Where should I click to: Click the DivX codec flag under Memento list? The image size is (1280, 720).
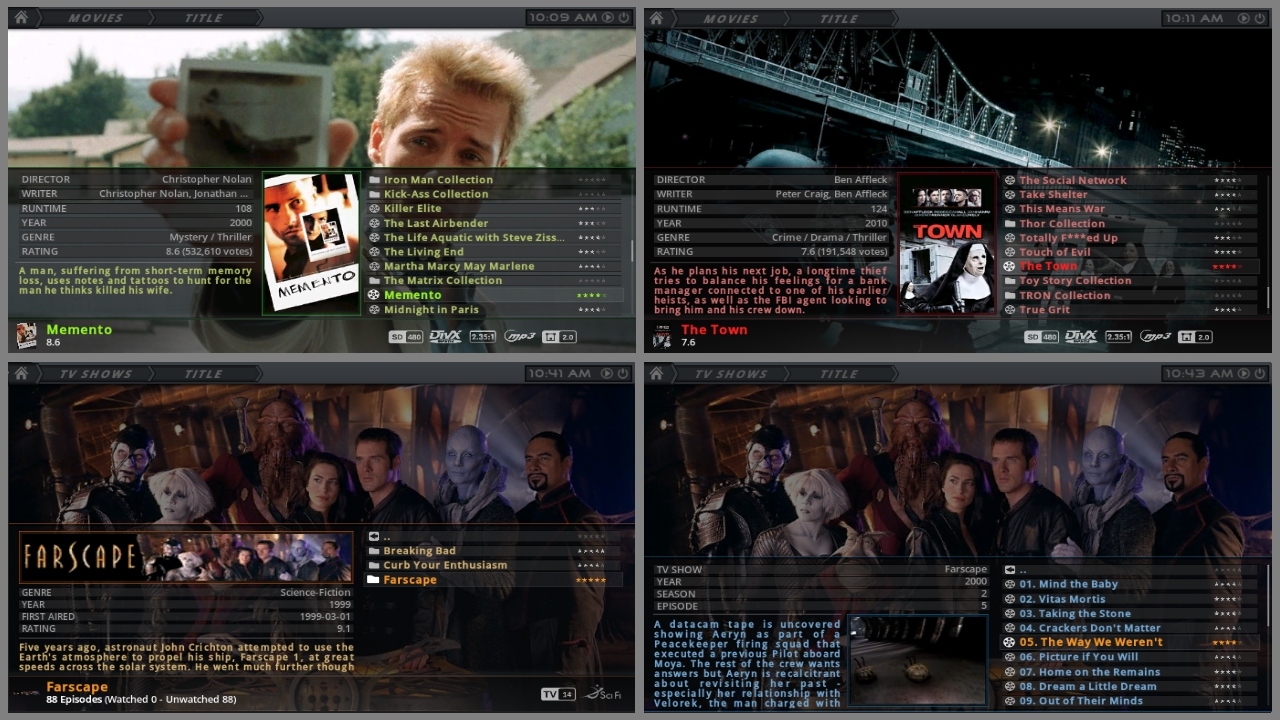[445, 337]
